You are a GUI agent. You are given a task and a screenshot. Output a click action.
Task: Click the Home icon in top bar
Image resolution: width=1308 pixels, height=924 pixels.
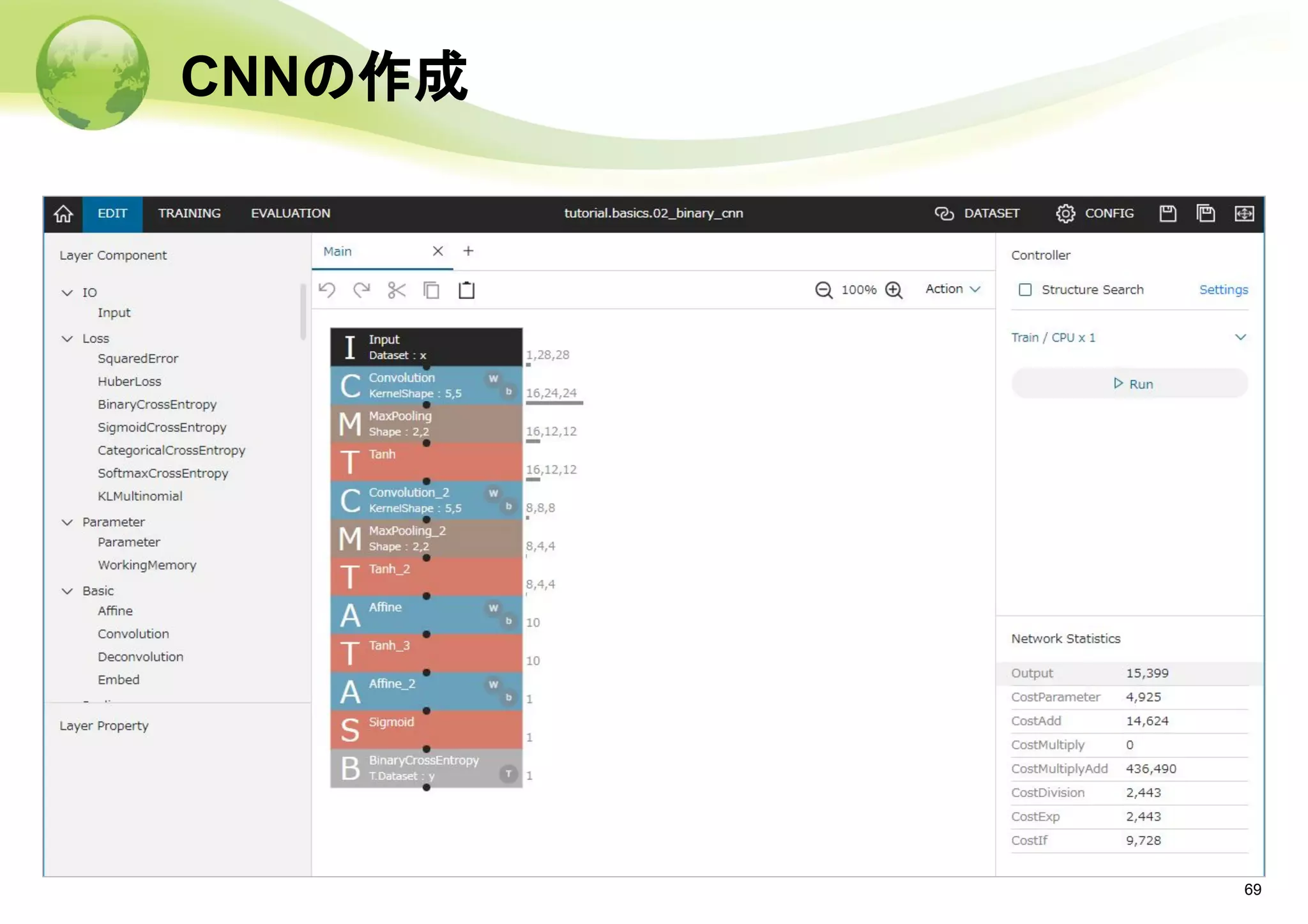click(x=63, y=213)
